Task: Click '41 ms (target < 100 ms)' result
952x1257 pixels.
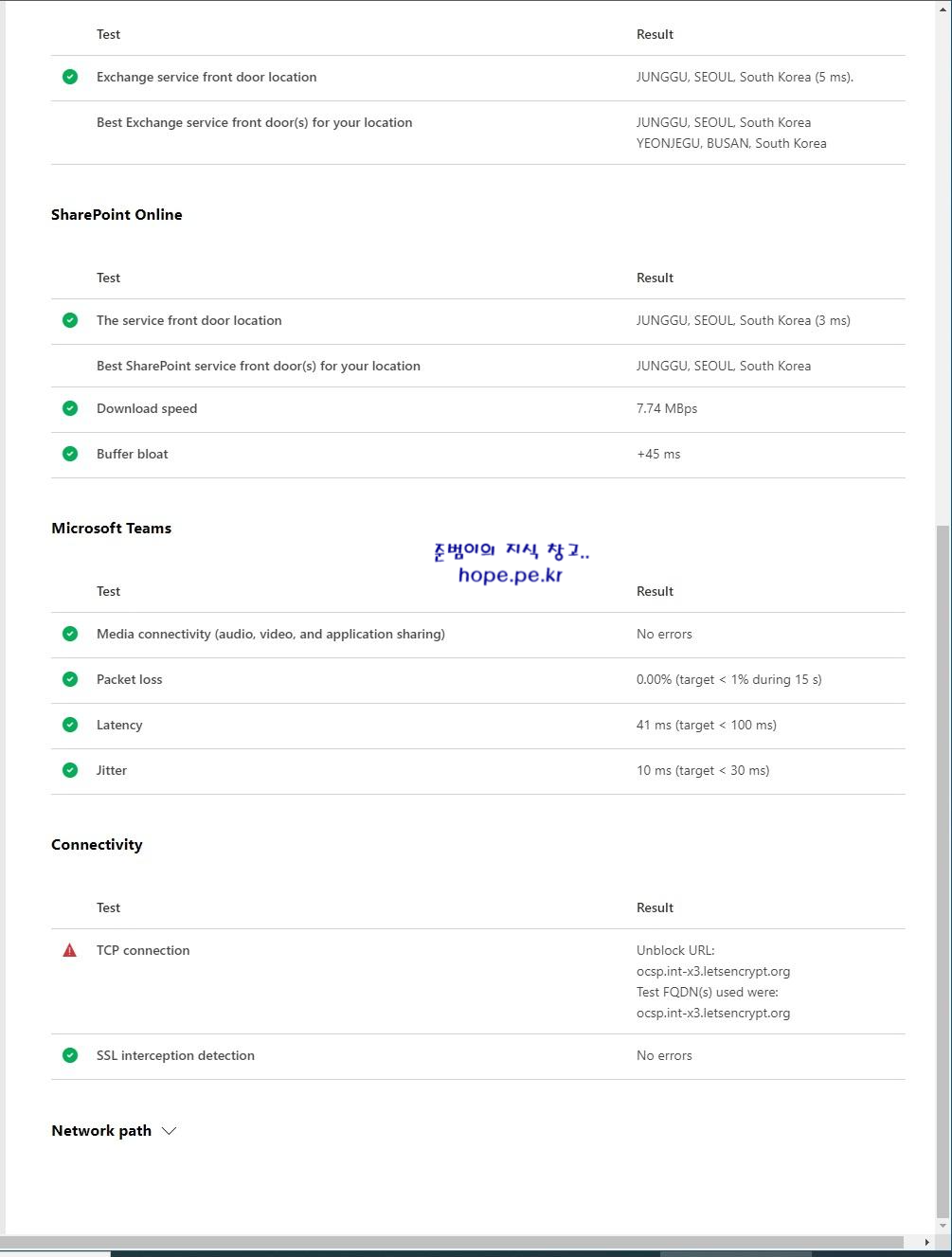Action: pyautogui.click(x=707, y=725)
